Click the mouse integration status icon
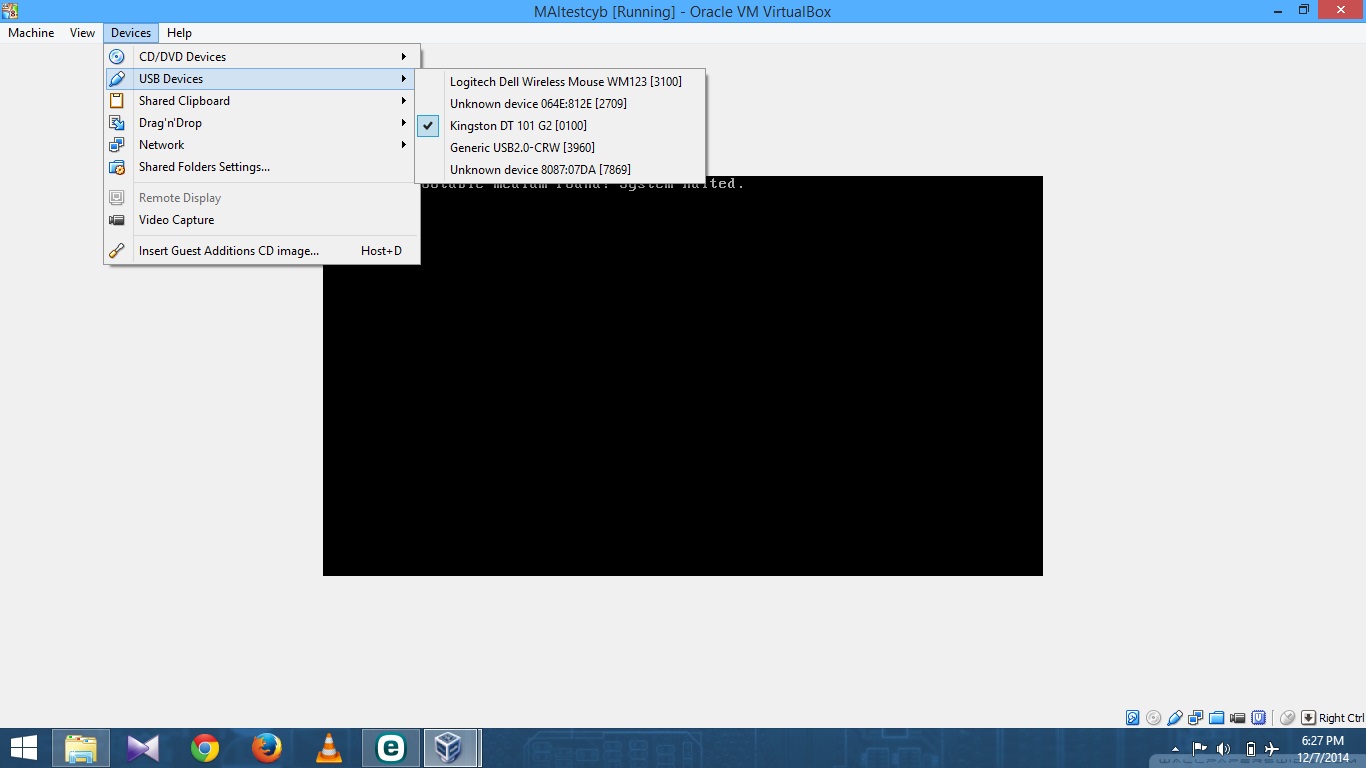1366x768 pixels. tap(1288, 718)
